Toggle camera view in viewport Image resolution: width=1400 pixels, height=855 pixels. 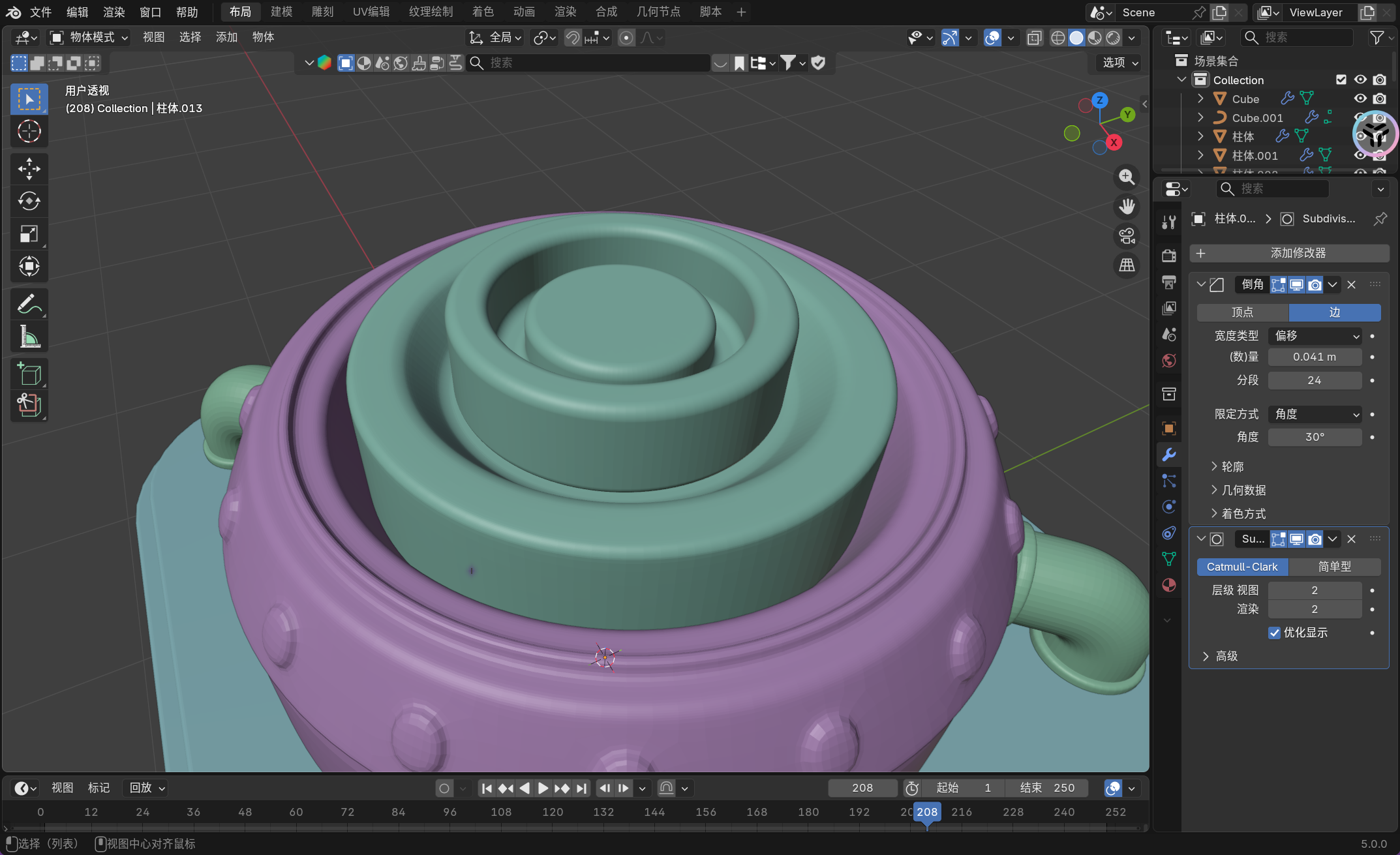point(1127,236)
